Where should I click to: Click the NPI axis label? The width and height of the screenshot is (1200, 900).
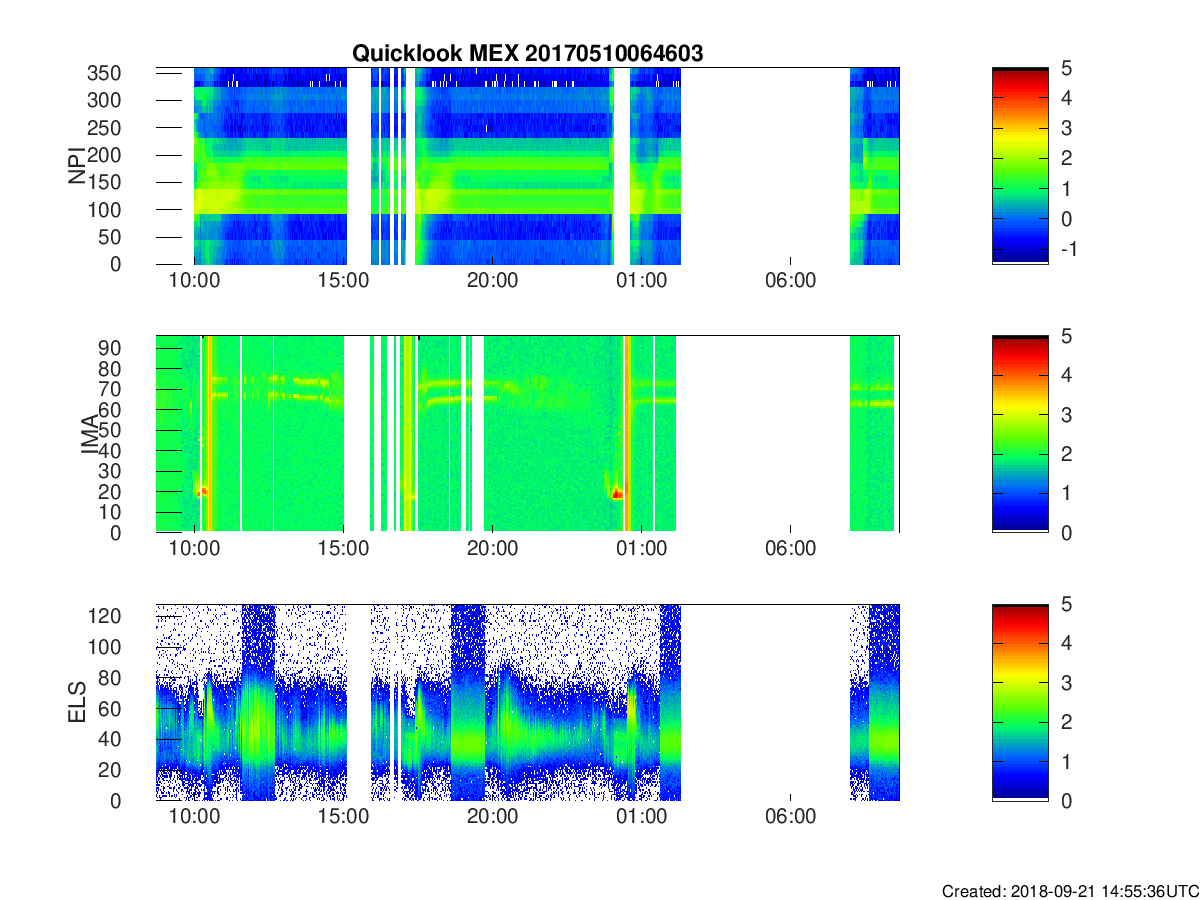click(77, 166)
